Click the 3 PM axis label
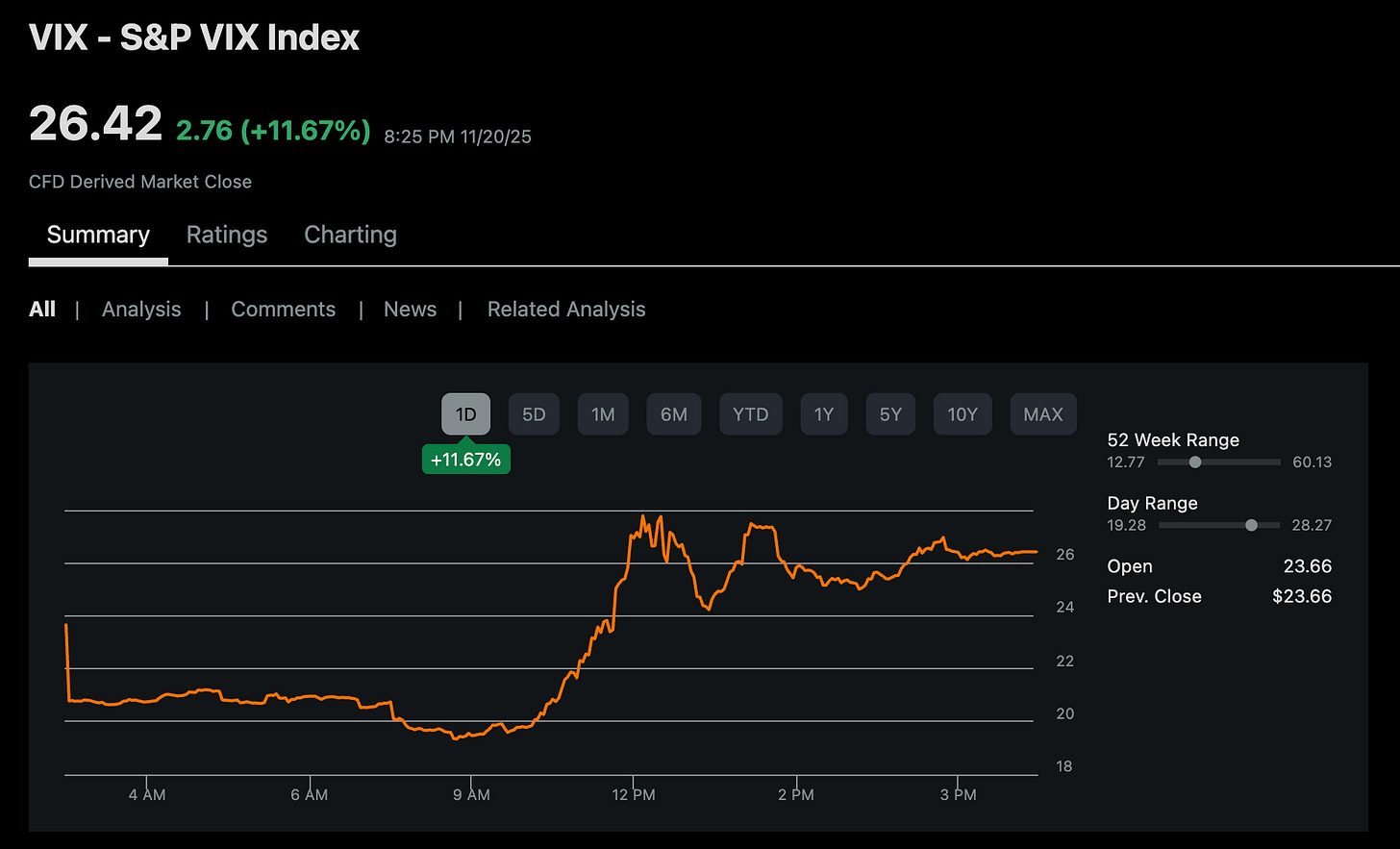 (958, 795)
